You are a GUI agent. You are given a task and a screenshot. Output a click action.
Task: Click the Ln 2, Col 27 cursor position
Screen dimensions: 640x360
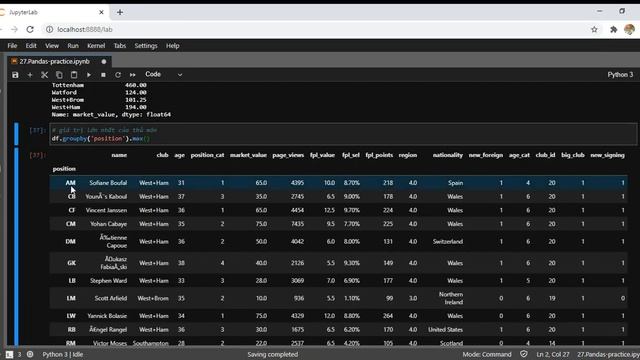pyautogui.click(x=553, y=354)
